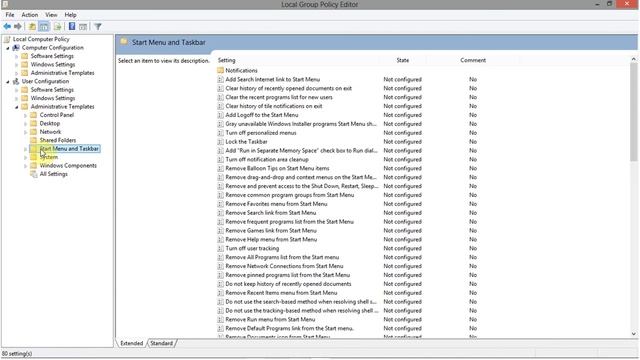This screenshot has height=360, width=640.
Task: Click the Forward arrow toolbar button
Action: point(18,27)
